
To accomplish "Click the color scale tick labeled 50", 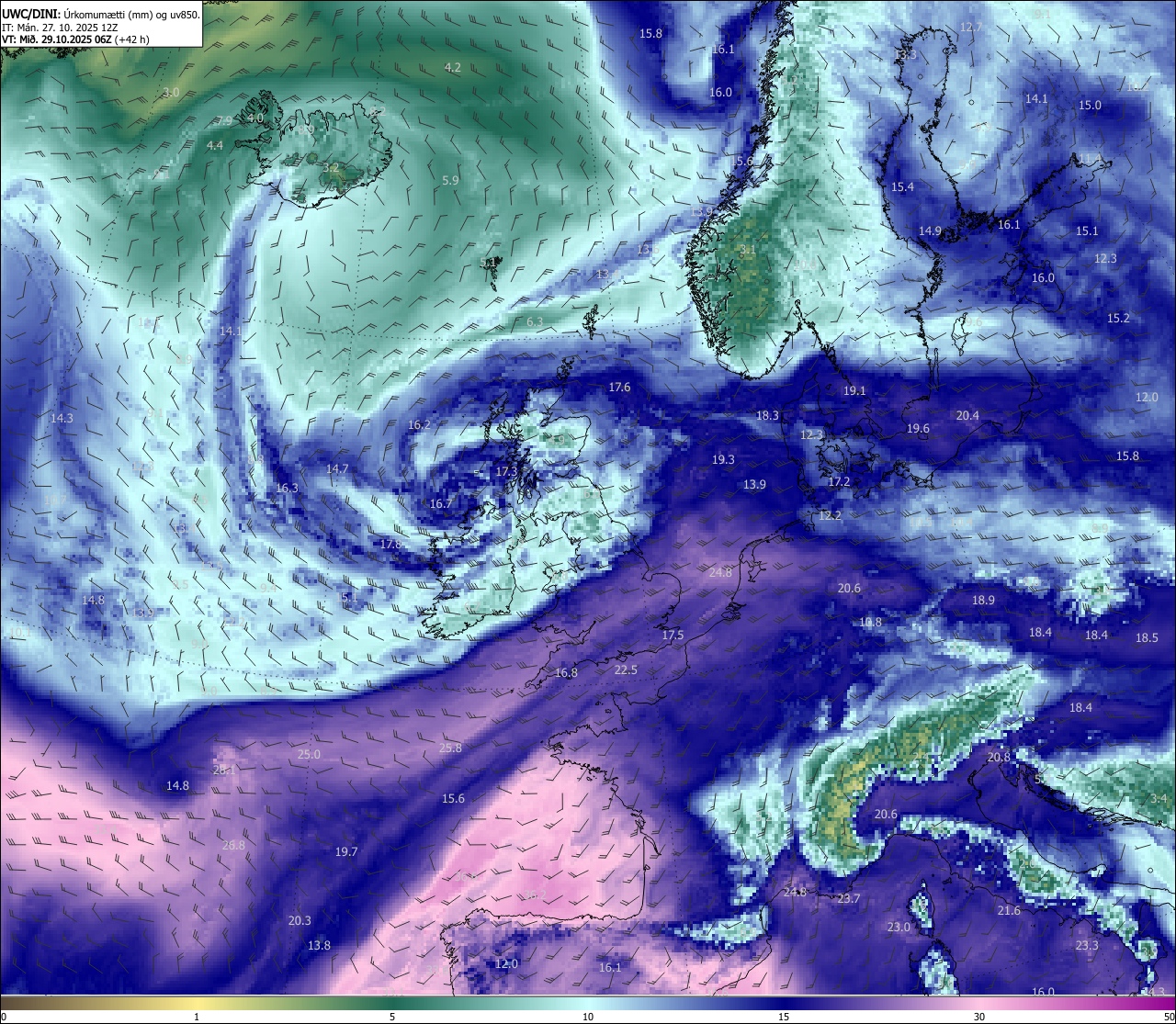I will coord(1168,1017).
